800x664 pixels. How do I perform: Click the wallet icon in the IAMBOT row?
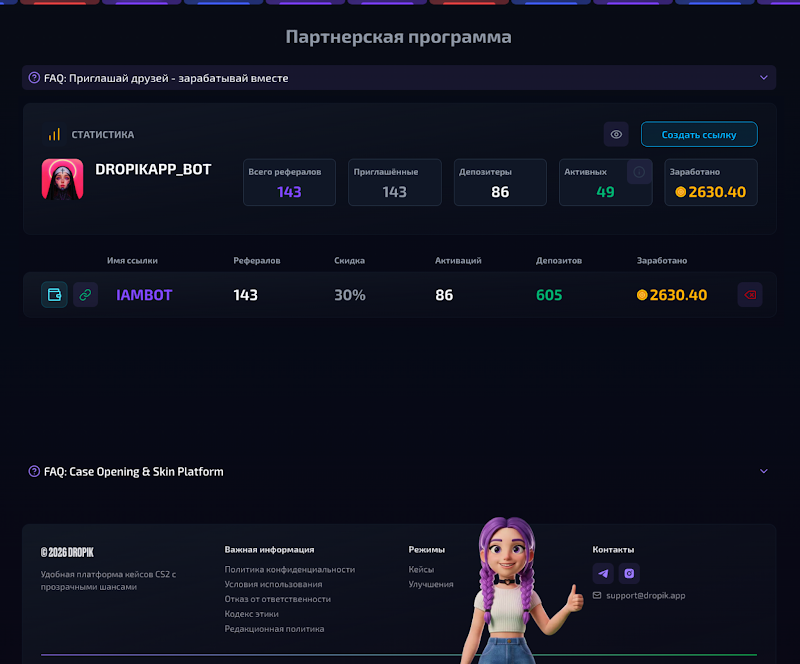point(54,294)
